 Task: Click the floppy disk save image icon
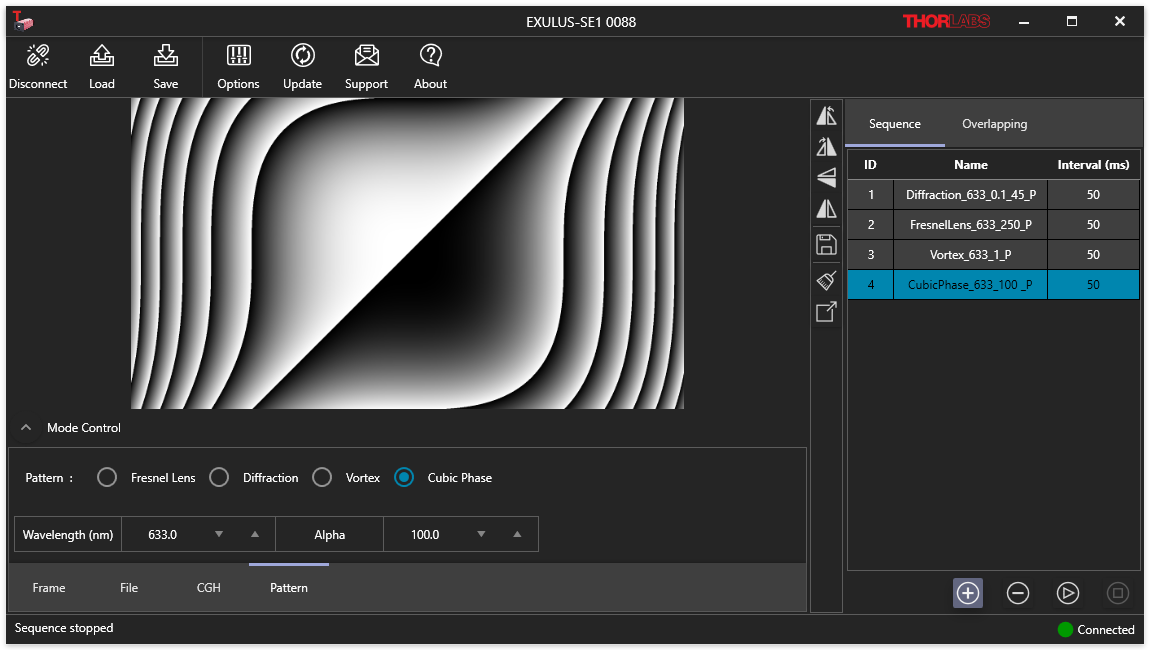click(826, 244)
